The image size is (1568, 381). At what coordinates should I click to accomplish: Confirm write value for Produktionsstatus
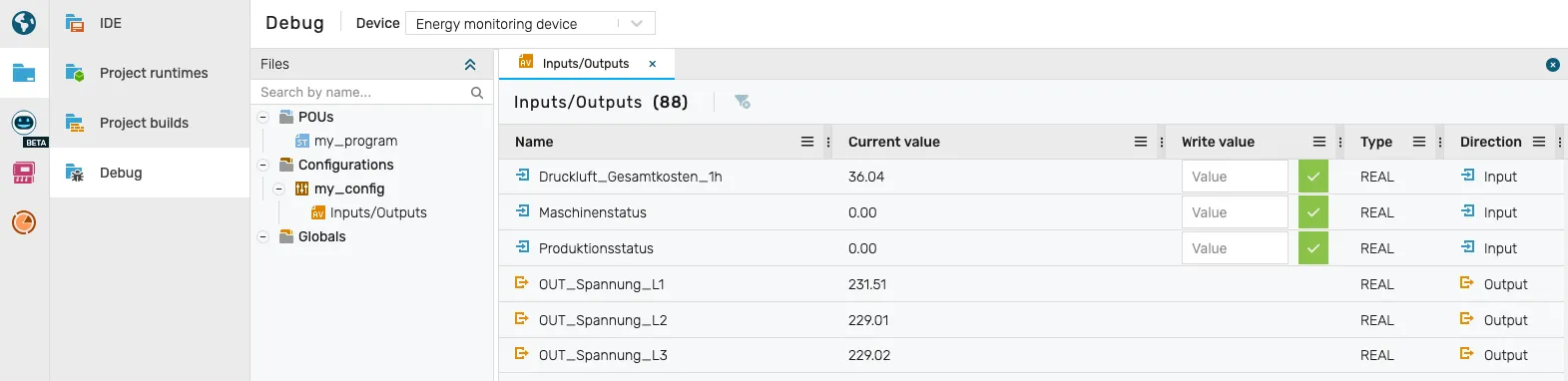point(1313,248)
